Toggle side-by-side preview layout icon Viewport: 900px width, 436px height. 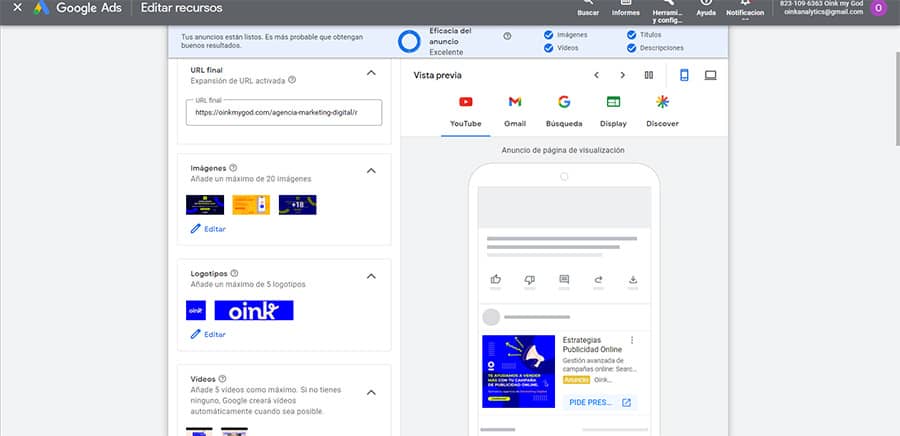(649, 75)
